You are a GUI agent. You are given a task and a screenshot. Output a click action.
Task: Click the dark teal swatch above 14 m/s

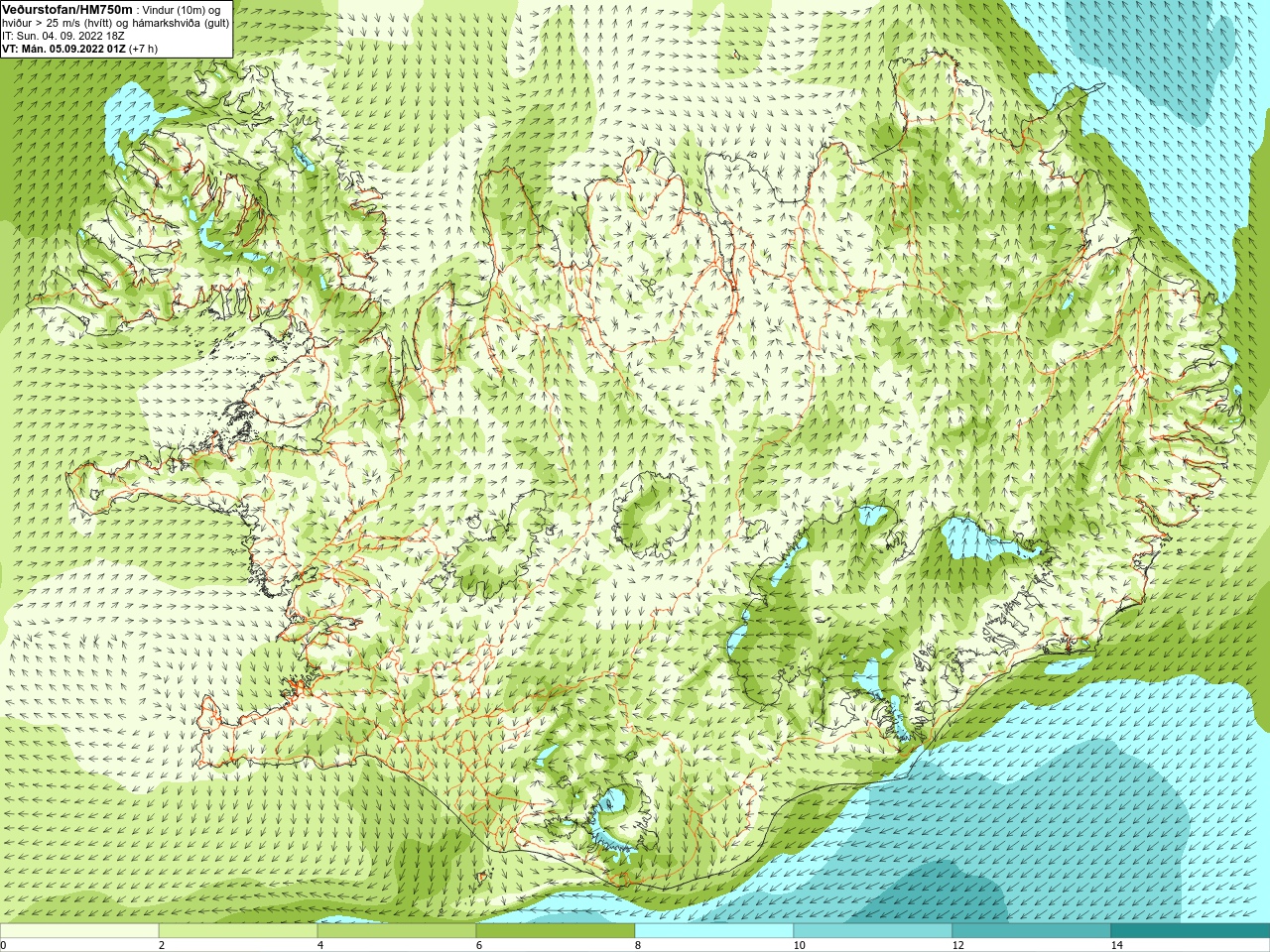click(x=1191, y=931)
